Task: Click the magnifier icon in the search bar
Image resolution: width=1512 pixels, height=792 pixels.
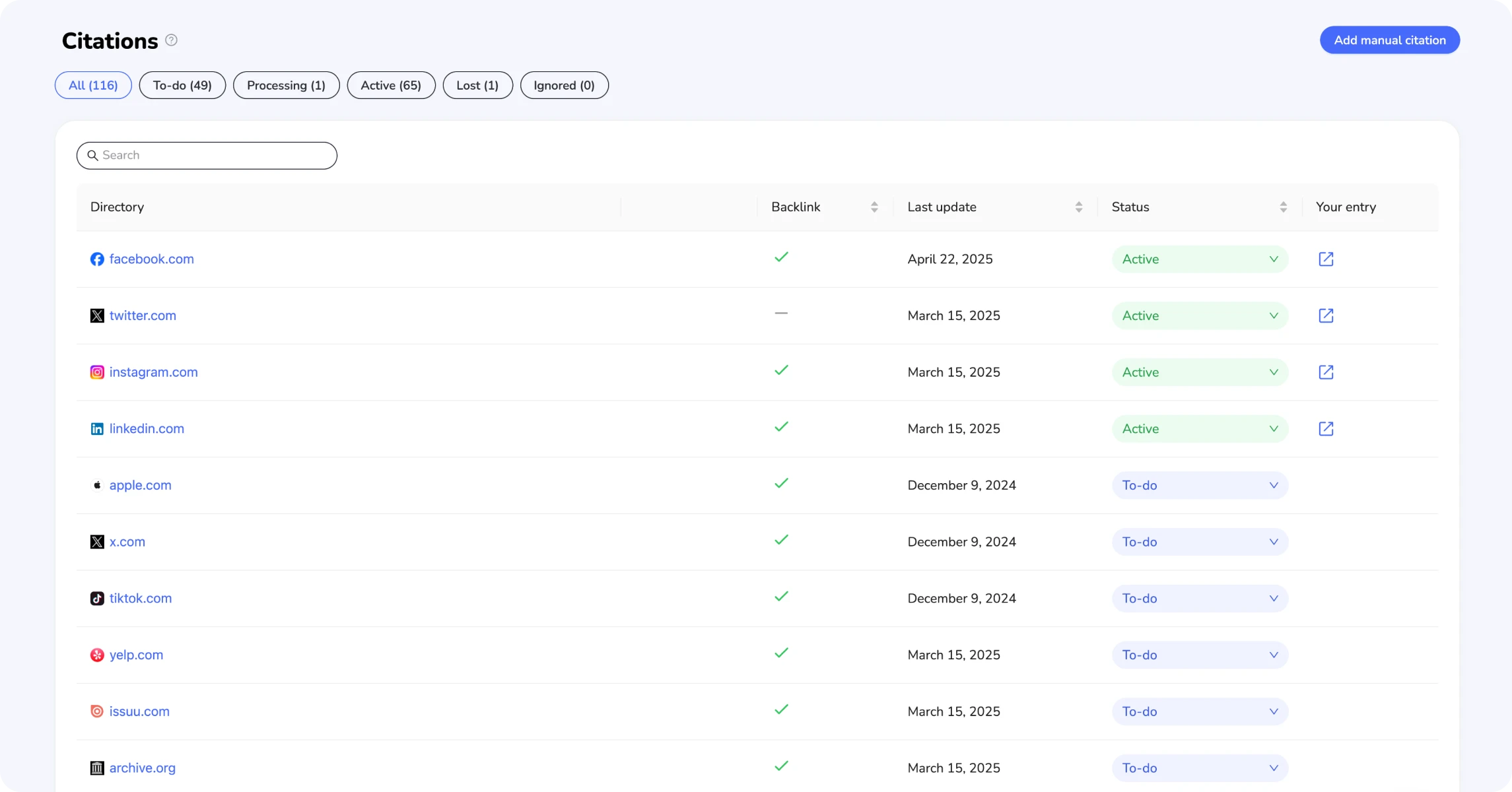Action: click(x=93, y=155)
